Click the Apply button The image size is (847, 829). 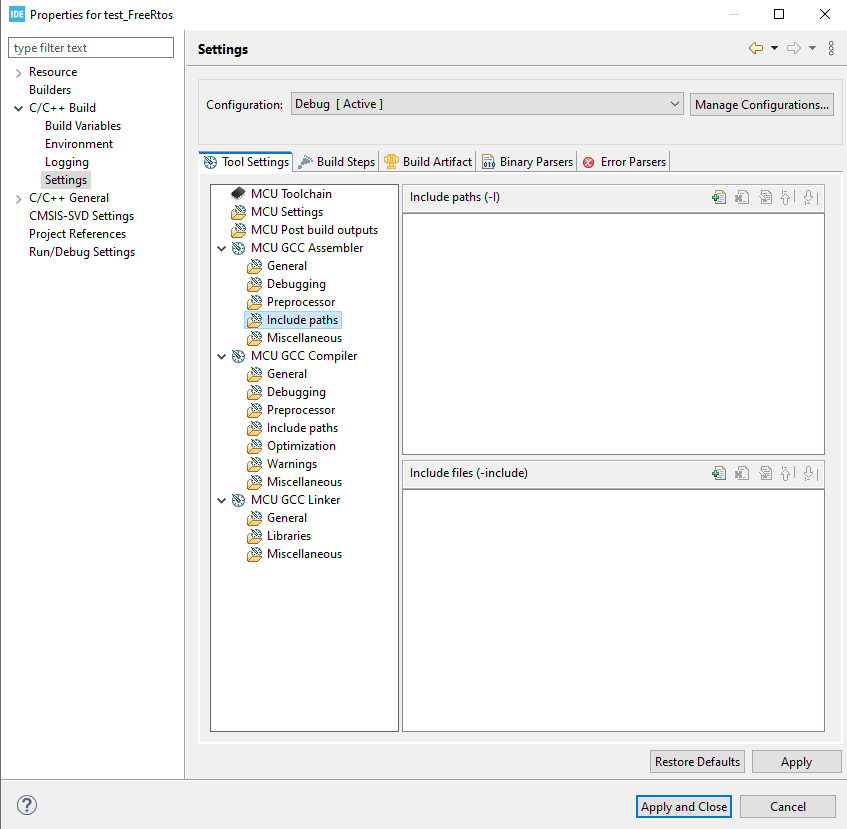[x=796, y=761]
